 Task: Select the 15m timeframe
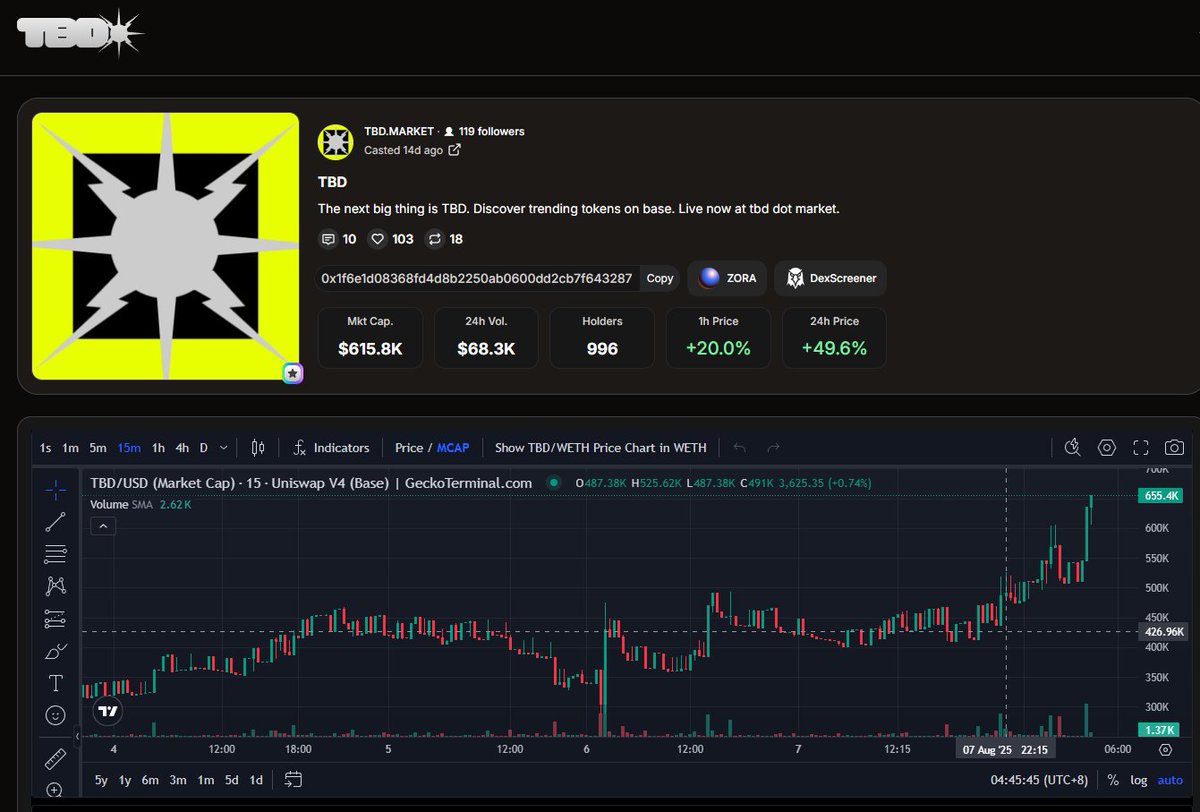(x=128, y=447)
